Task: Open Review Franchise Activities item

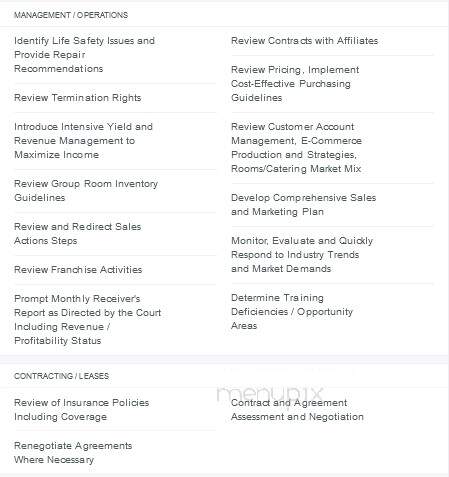Action: coord(78,270)
